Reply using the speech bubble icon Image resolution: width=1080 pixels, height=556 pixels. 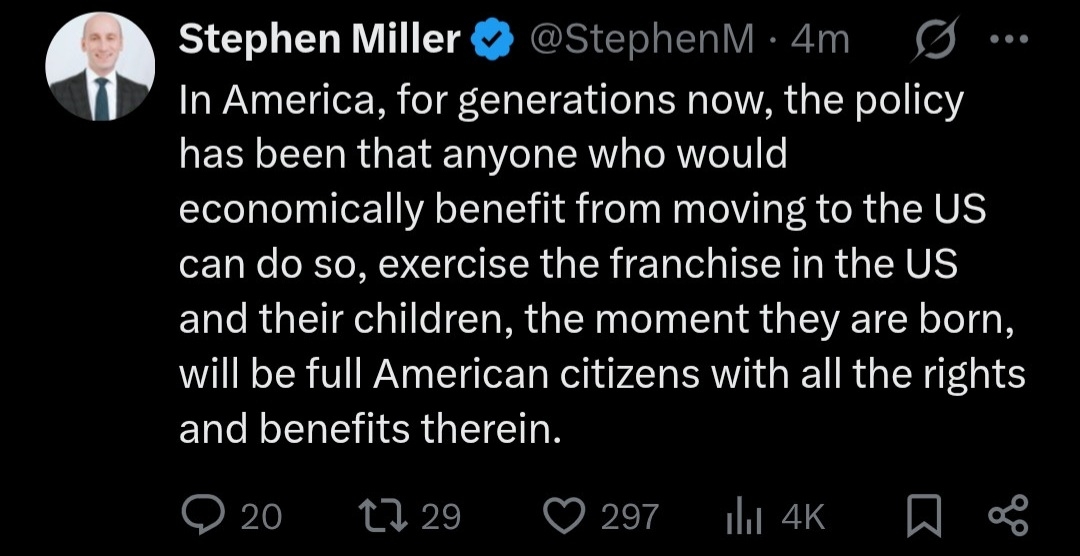point(204,515)
